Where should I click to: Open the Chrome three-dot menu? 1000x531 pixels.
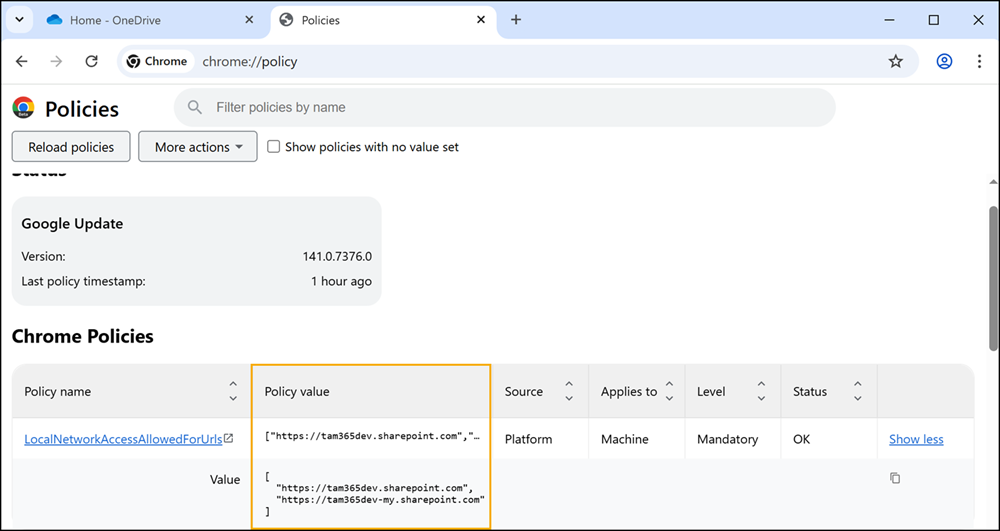pyautogui.click(x=980, y=61)
